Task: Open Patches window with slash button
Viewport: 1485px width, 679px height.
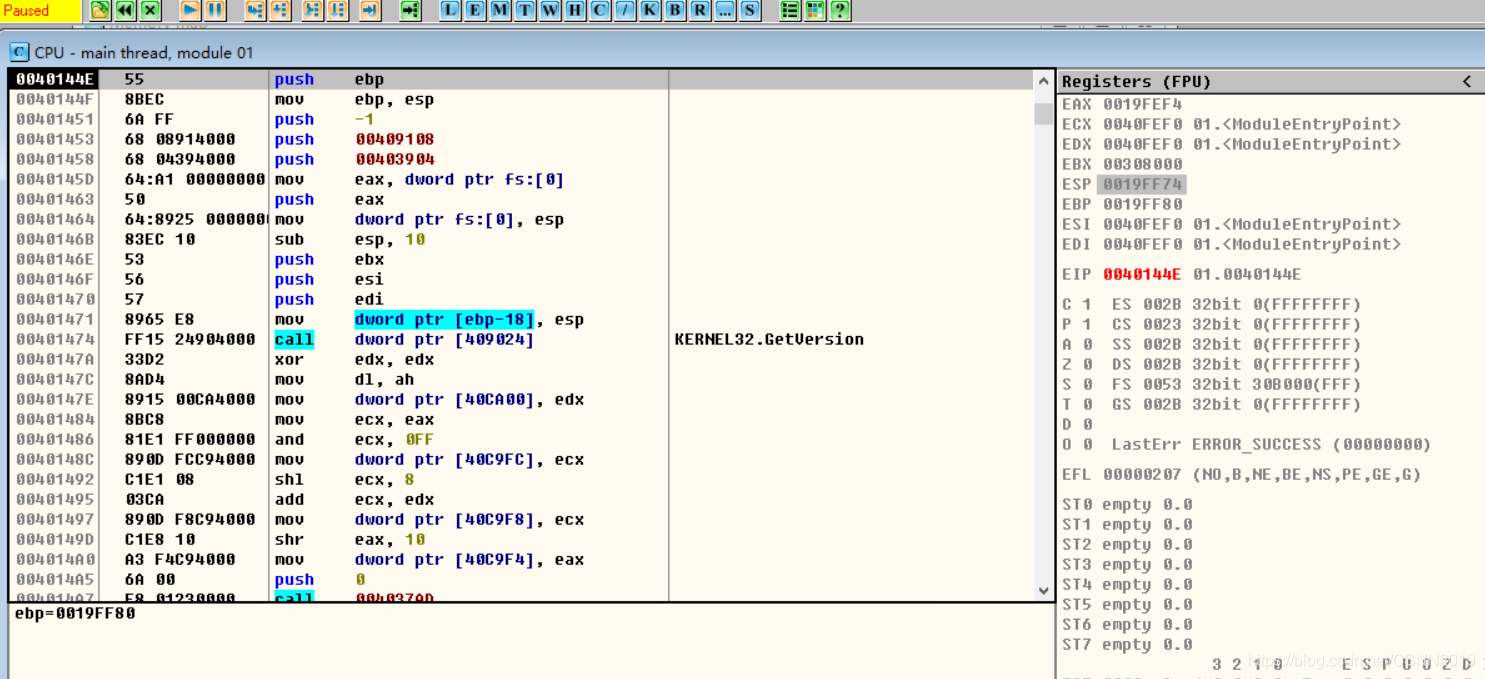Action: [625, 10]
